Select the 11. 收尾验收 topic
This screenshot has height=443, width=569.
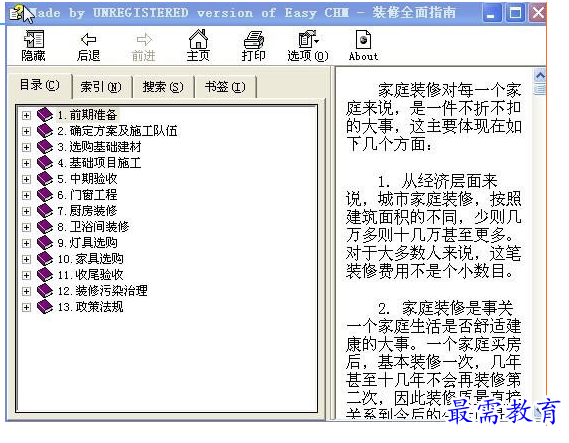pos(90,275)
